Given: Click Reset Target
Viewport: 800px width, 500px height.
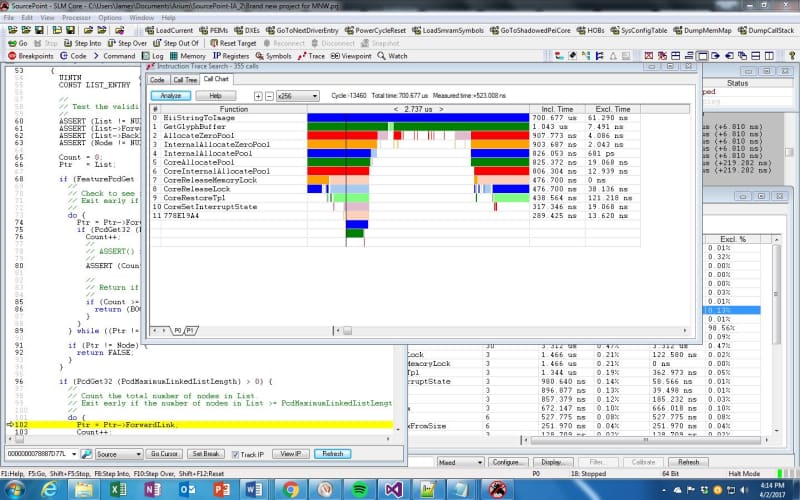Looking at the screenshot, I should (233, 43).
